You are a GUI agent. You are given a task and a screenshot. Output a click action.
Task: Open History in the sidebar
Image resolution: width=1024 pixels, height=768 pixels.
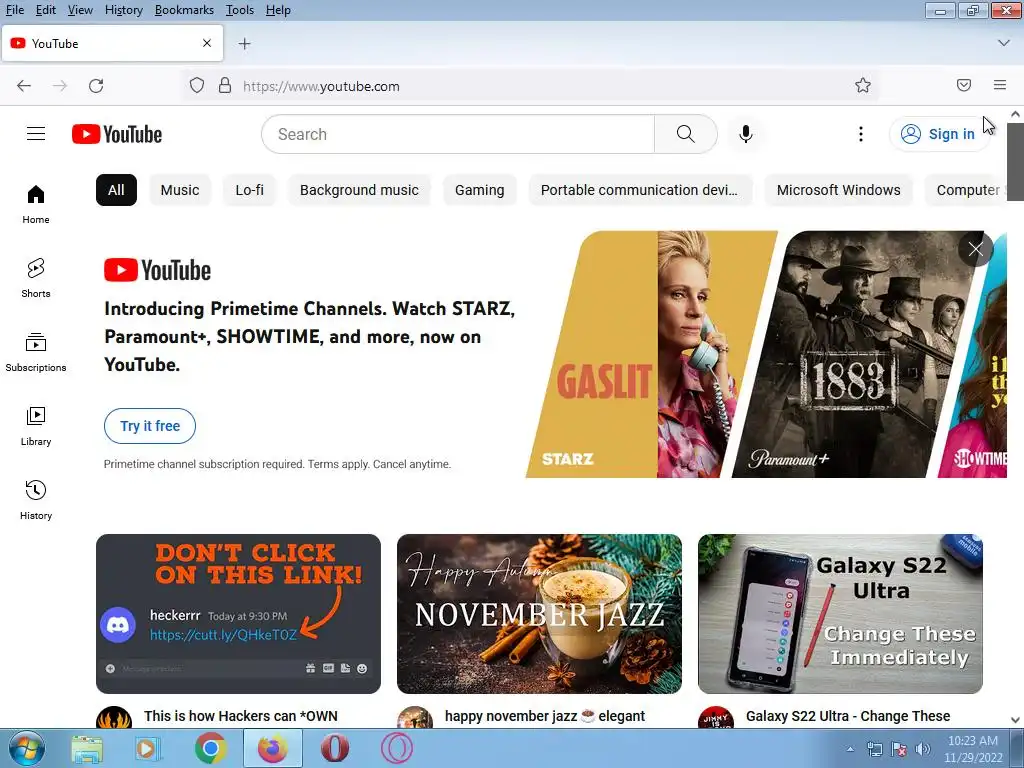(x=36, y=500)
